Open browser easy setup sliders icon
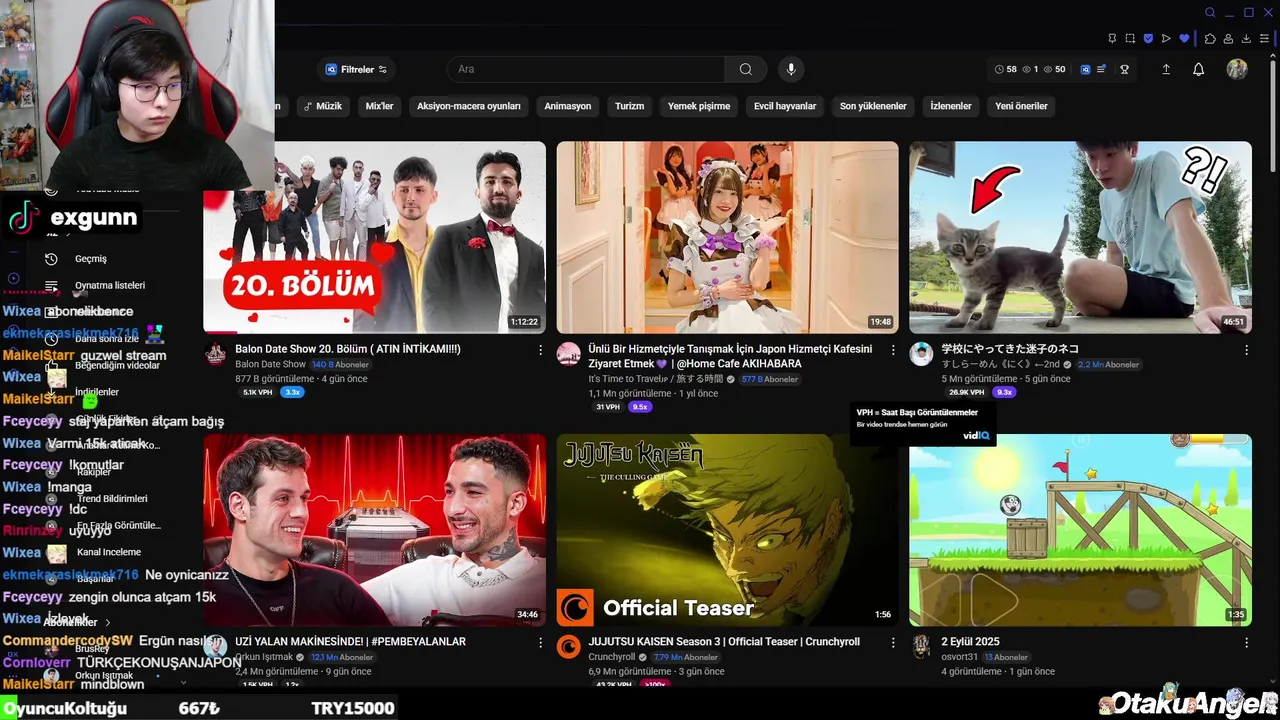1280x720 pixels. tap(1264, 39)
